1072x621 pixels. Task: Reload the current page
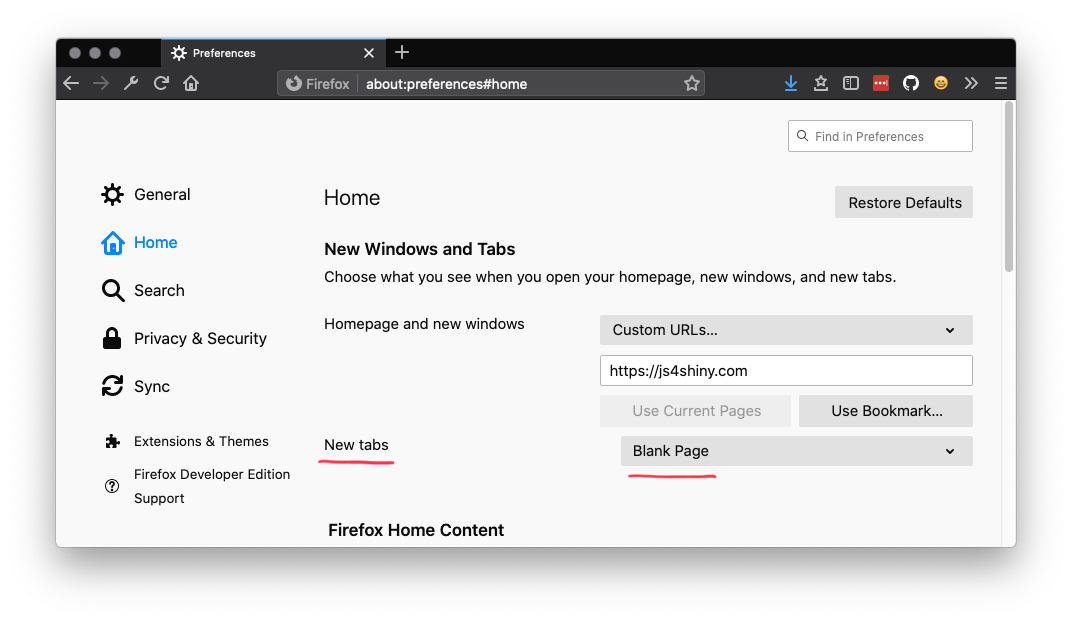tap(161, 83)
